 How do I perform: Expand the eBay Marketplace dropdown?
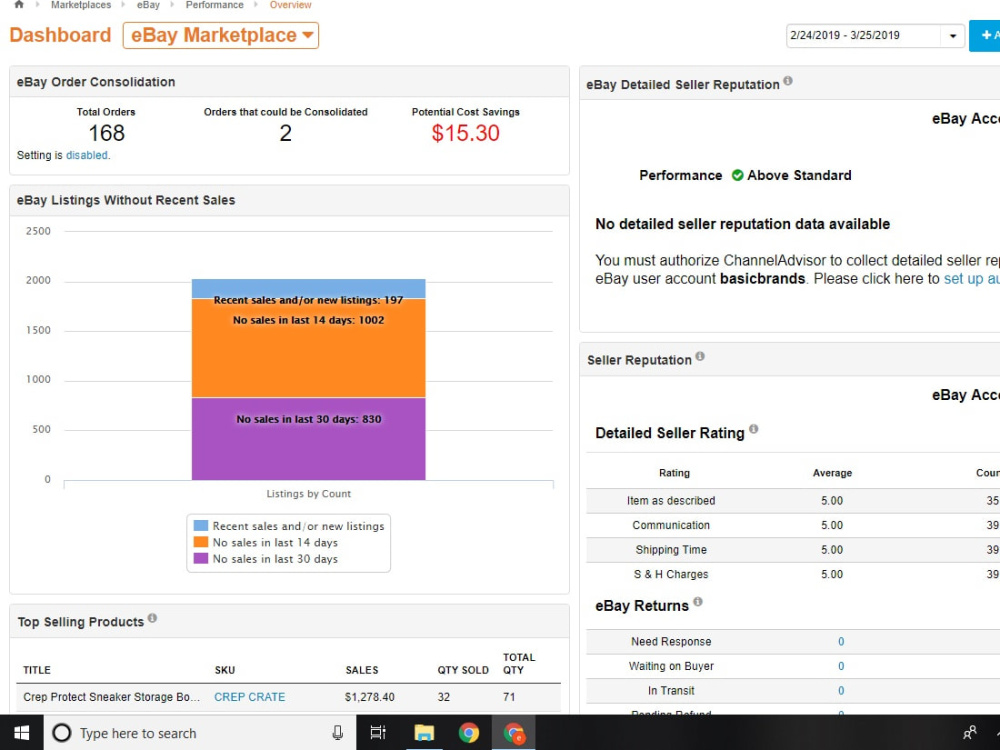coord(221,35)
